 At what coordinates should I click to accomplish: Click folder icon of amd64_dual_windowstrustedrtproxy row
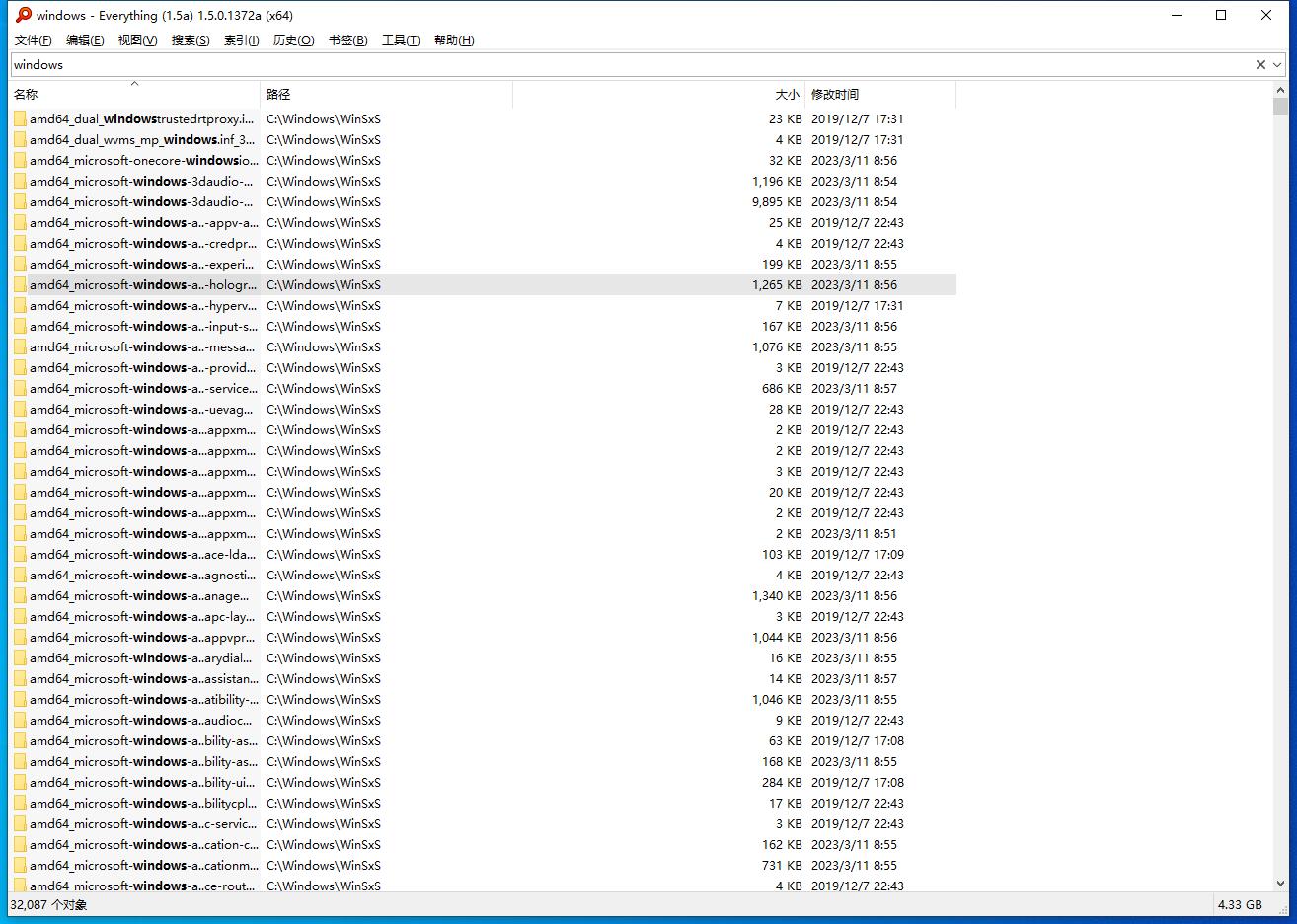(x=20, y=118)
